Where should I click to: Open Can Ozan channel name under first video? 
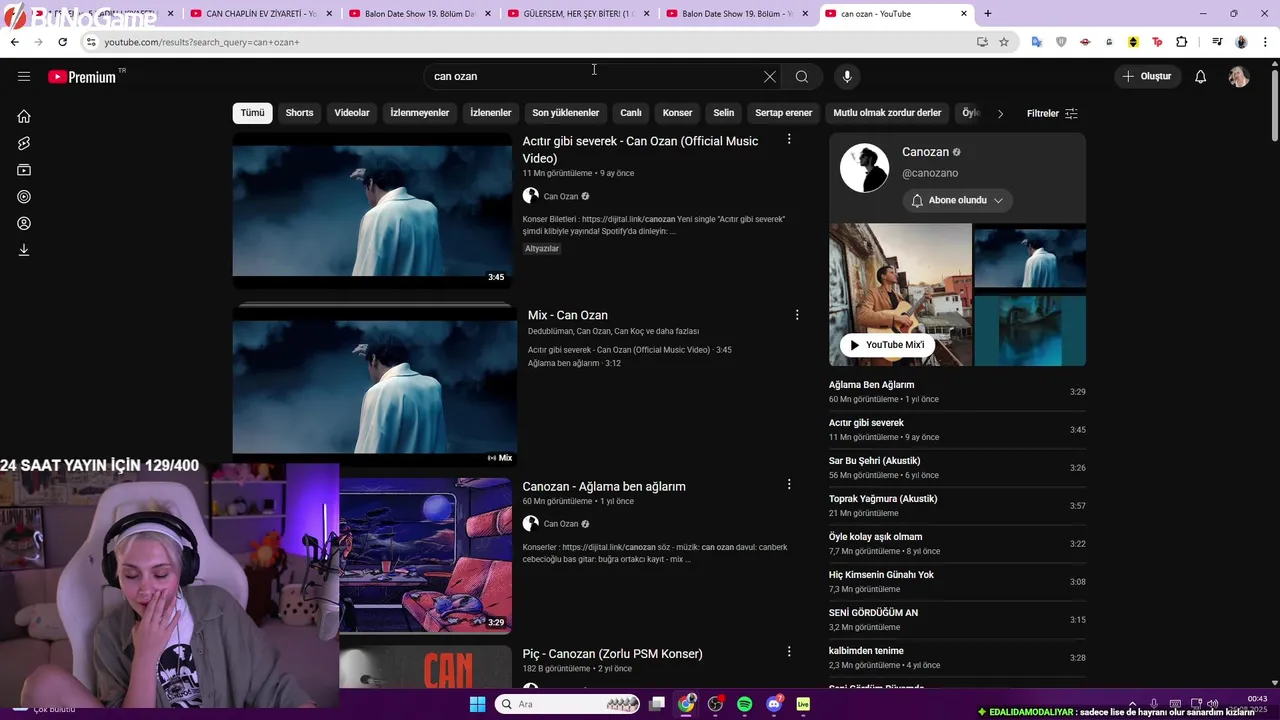(561, 197)
